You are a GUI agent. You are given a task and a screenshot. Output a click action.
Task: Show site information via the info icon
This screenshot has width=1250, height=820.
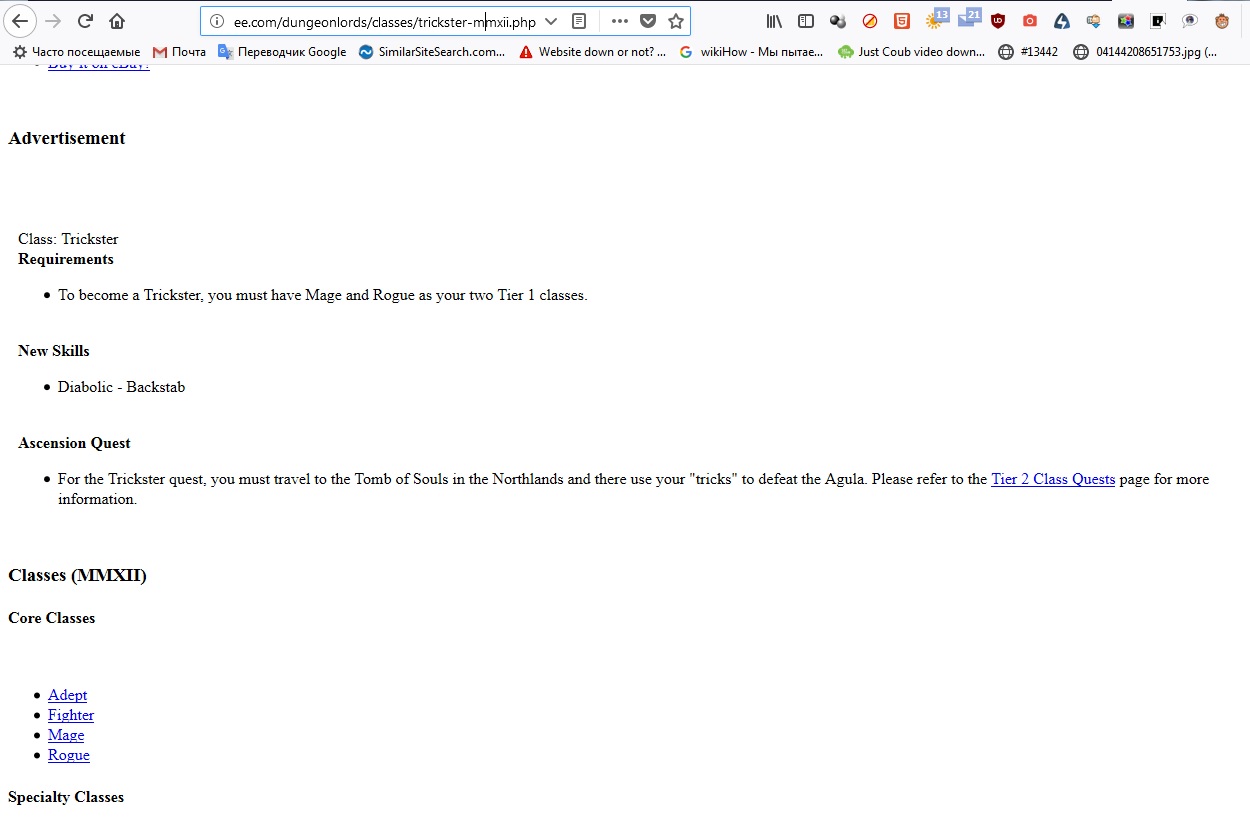click(216, 21)
